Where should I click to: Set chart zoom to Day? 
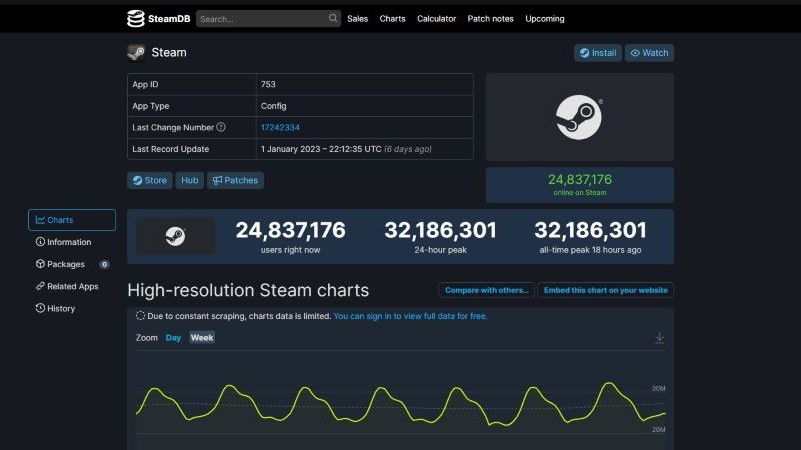coord(173,338)
